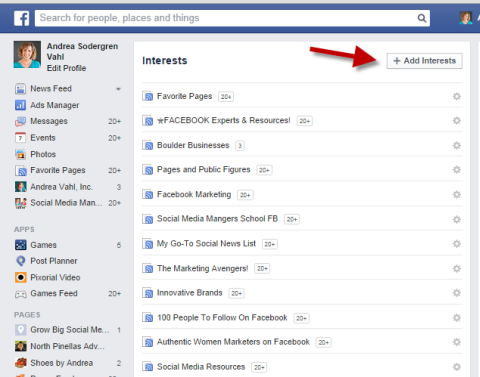Open Boulder Businesses list
This screenshot has height=377, width=480.
[x=193, y=145]
